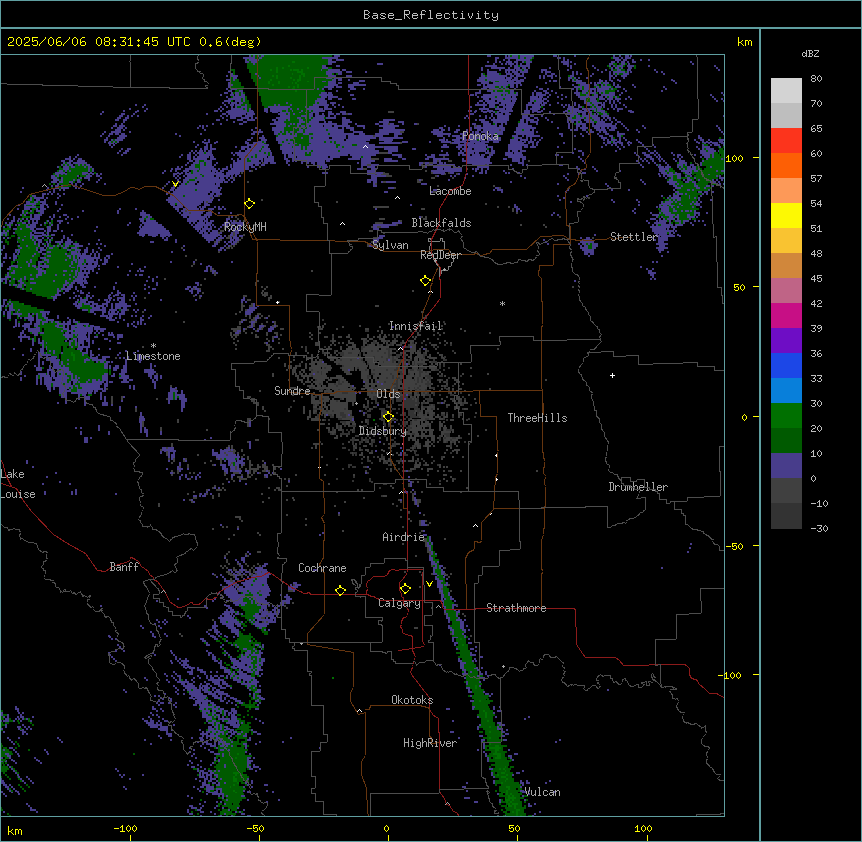Screen dimensions: 862x842
Task: Click the HighRiver map label
Action: pos(430,743)
